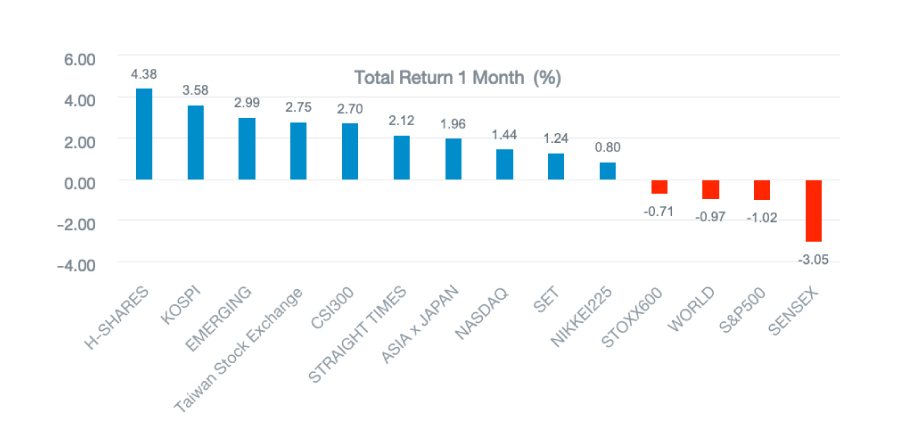Select the KOSPI bar in the chart
The width and height of the screenshot is (904, 444).
pos(195,143)
